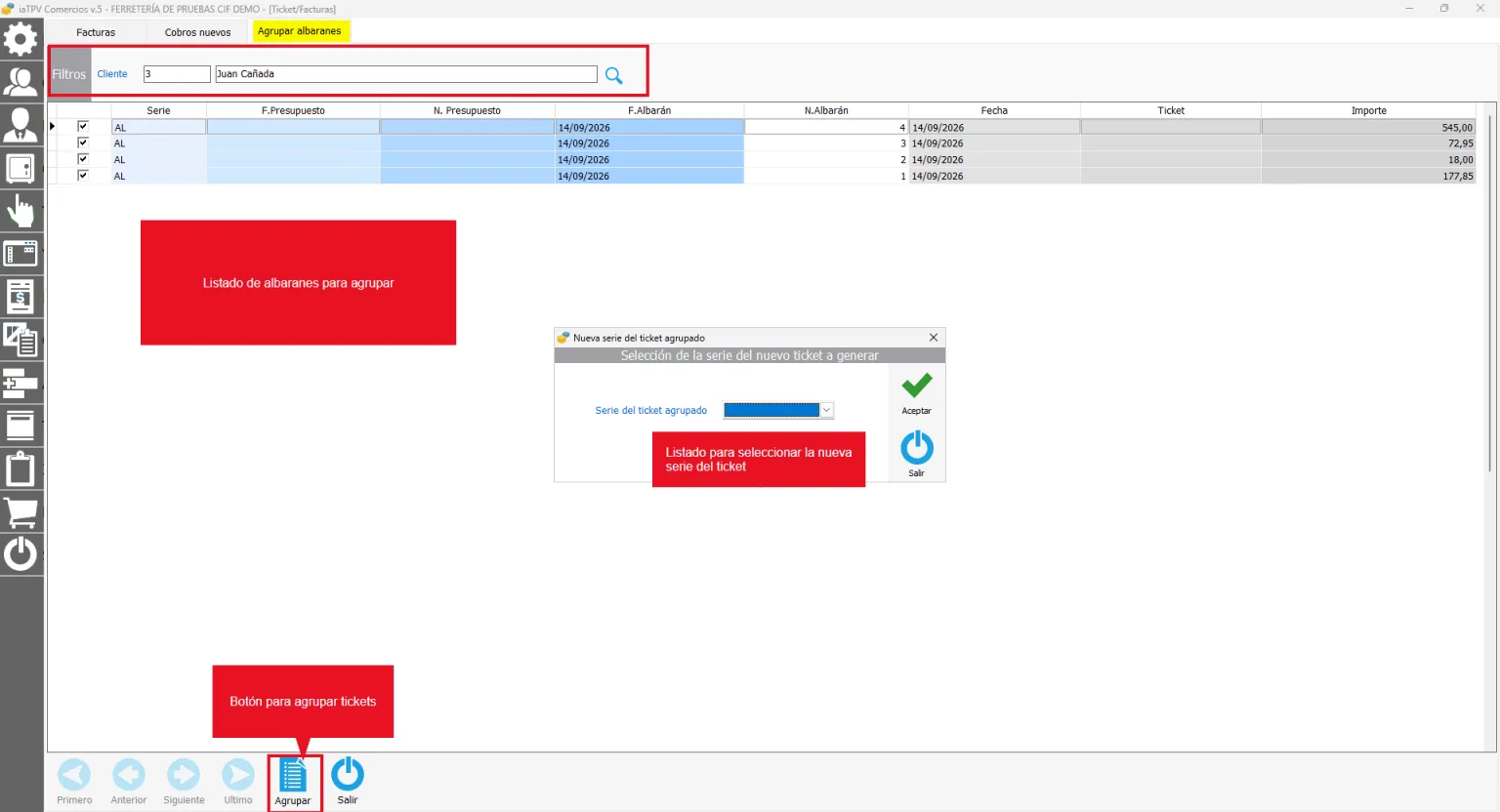Open the settings gear in the sidebar
Image resolution: width=1500 pixels, height=812 pixels.
point(21,39)
